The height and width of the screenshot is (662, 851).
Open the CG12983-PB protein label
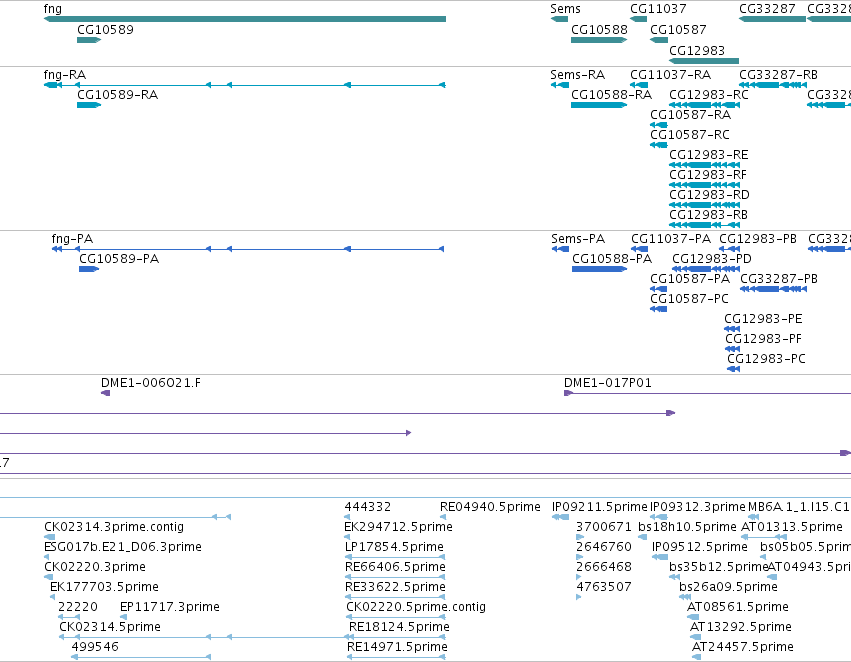[x=758, y=239]
